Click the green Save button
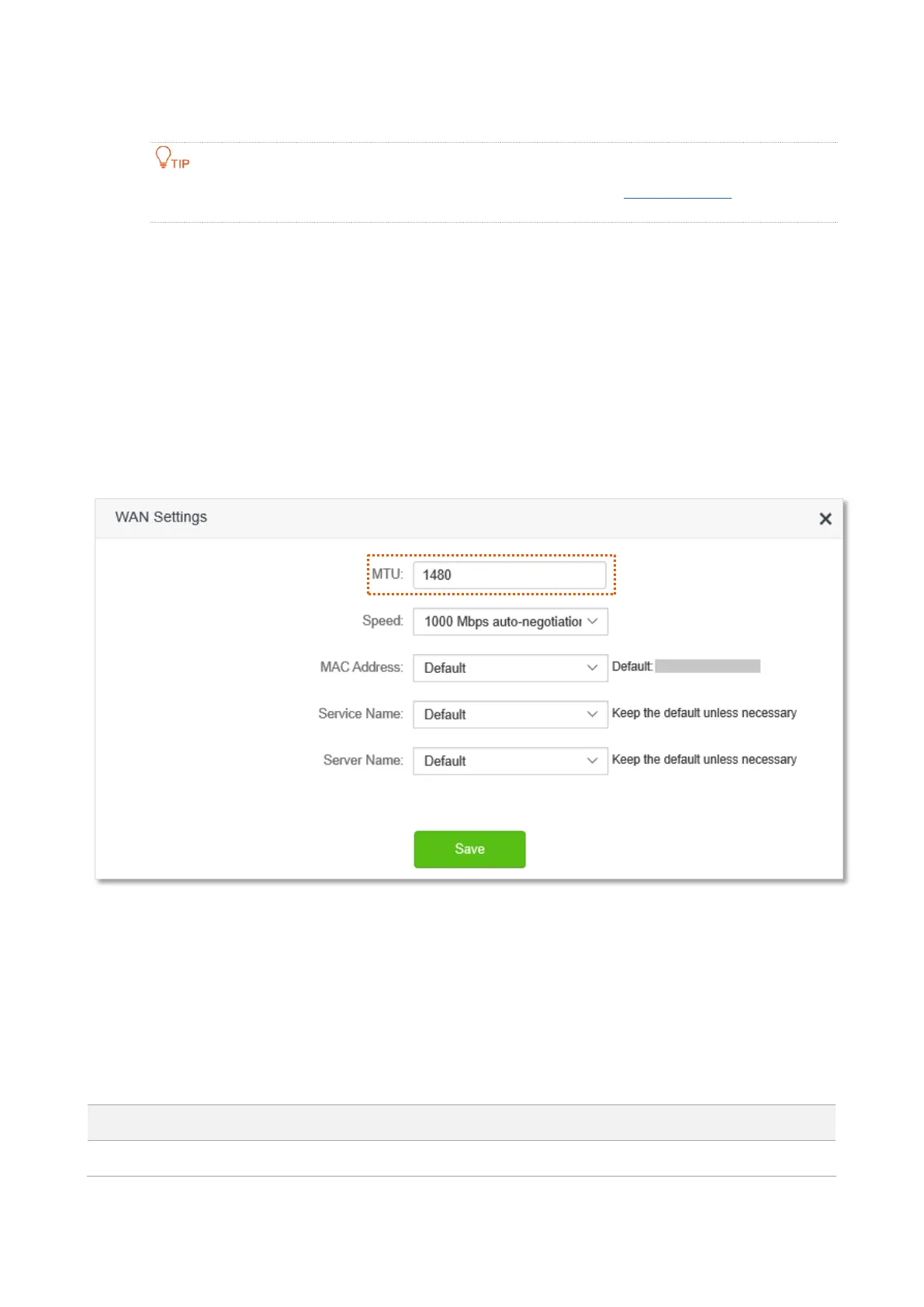The height and width of the screenshot is (1307, 924). 470,849
